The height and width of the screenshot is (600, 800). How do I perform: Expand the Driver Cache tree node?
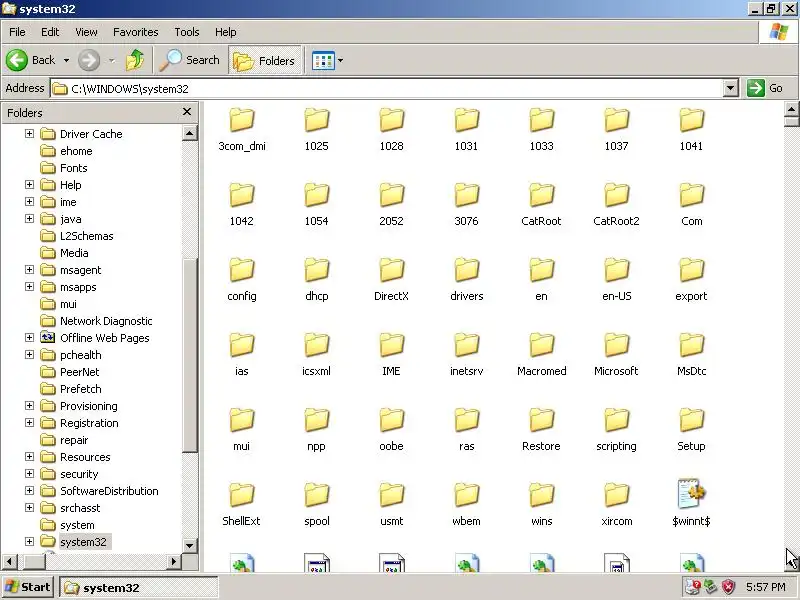point(30,134)
